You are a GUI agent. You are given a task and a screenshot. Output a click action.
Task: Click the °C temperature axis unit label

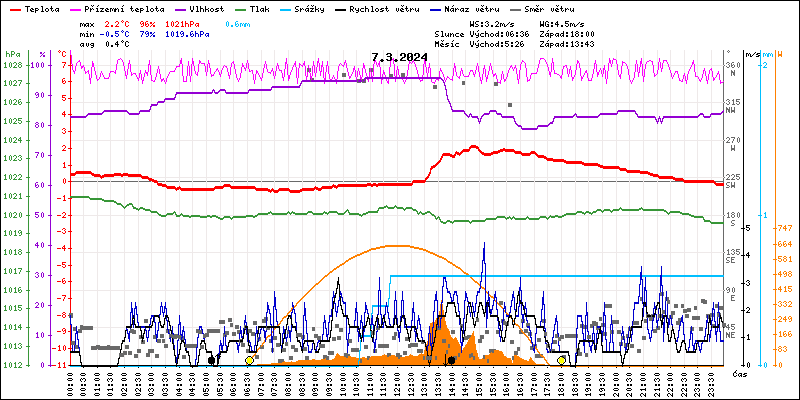coord(64,54)
